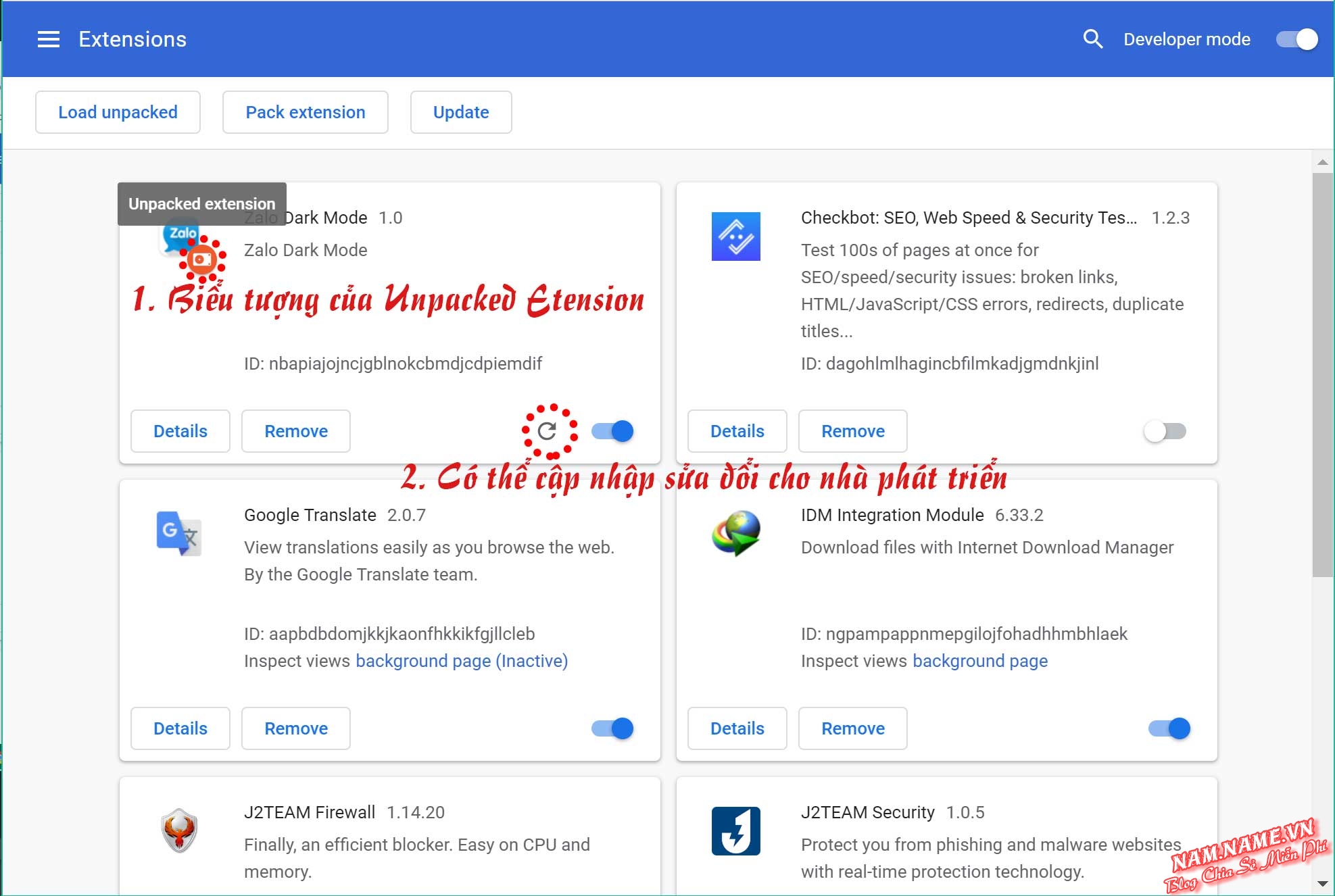1335x896 pixels.
Task: Disable the Zalo Dark Mode extension
Action: [x=612, y=431]
